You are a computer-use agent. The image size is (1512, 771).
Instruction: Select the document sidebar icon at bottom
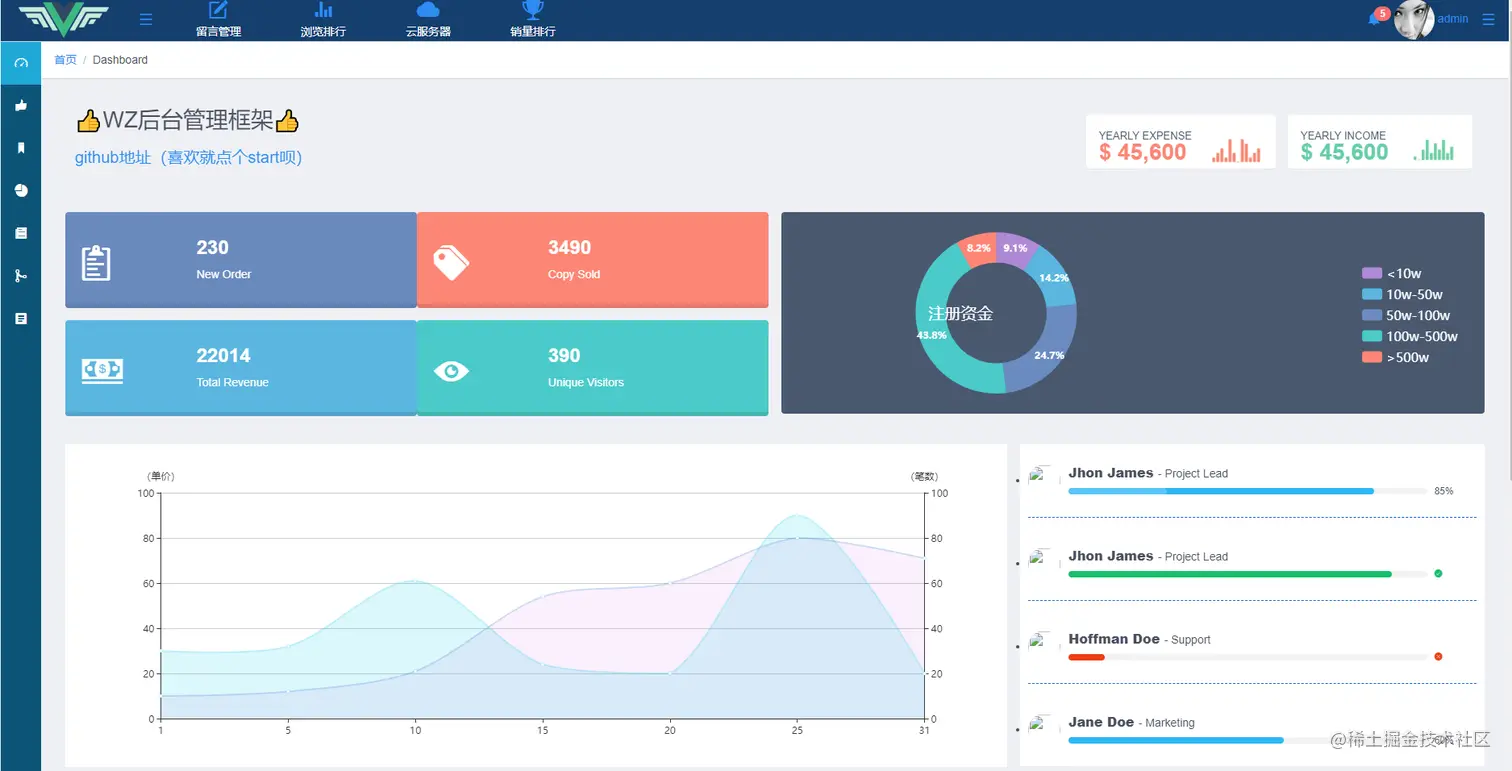click(21, 318)
